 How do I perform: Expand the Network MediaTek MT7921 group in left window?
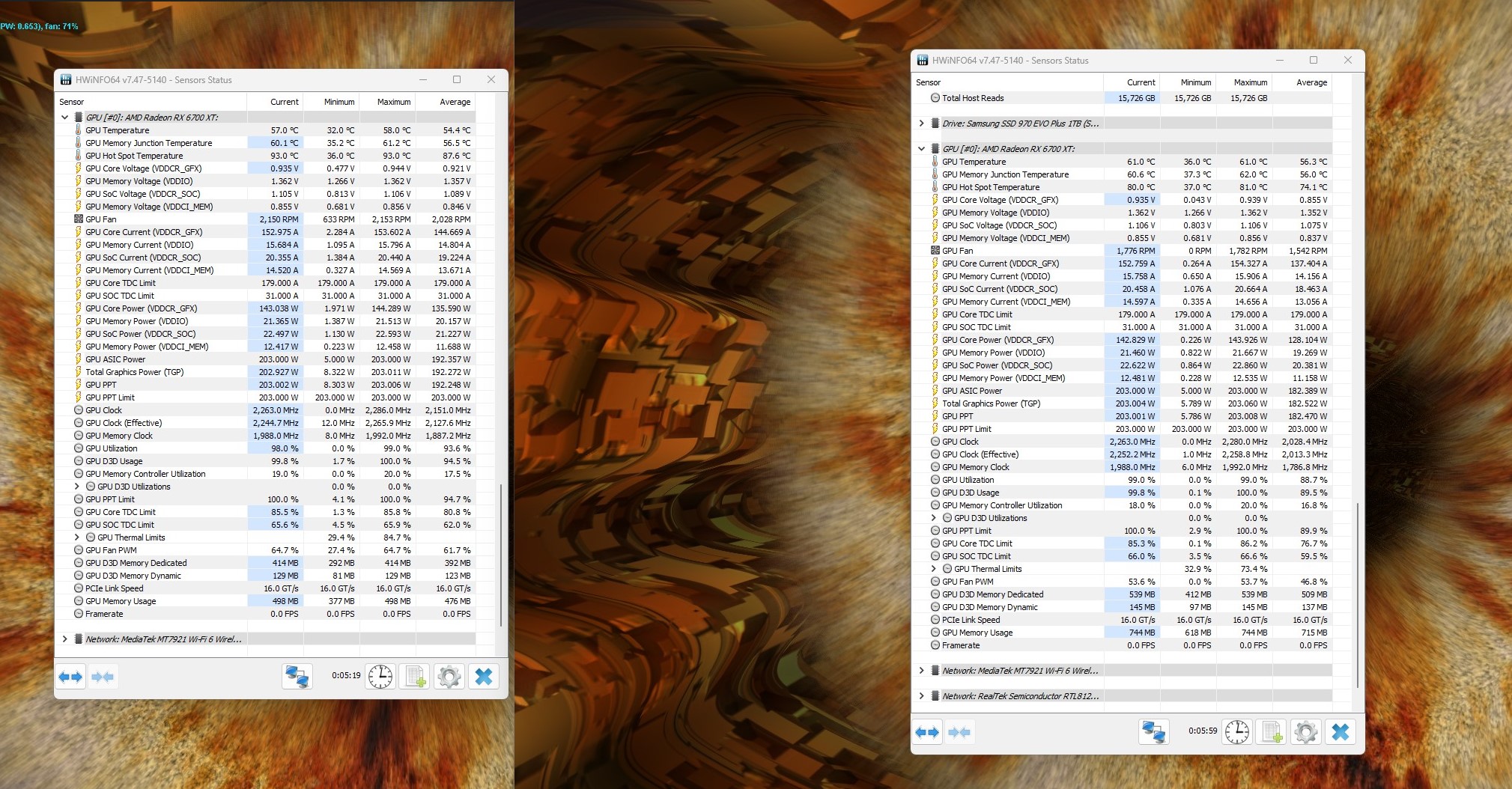click(x=64, y=639)
